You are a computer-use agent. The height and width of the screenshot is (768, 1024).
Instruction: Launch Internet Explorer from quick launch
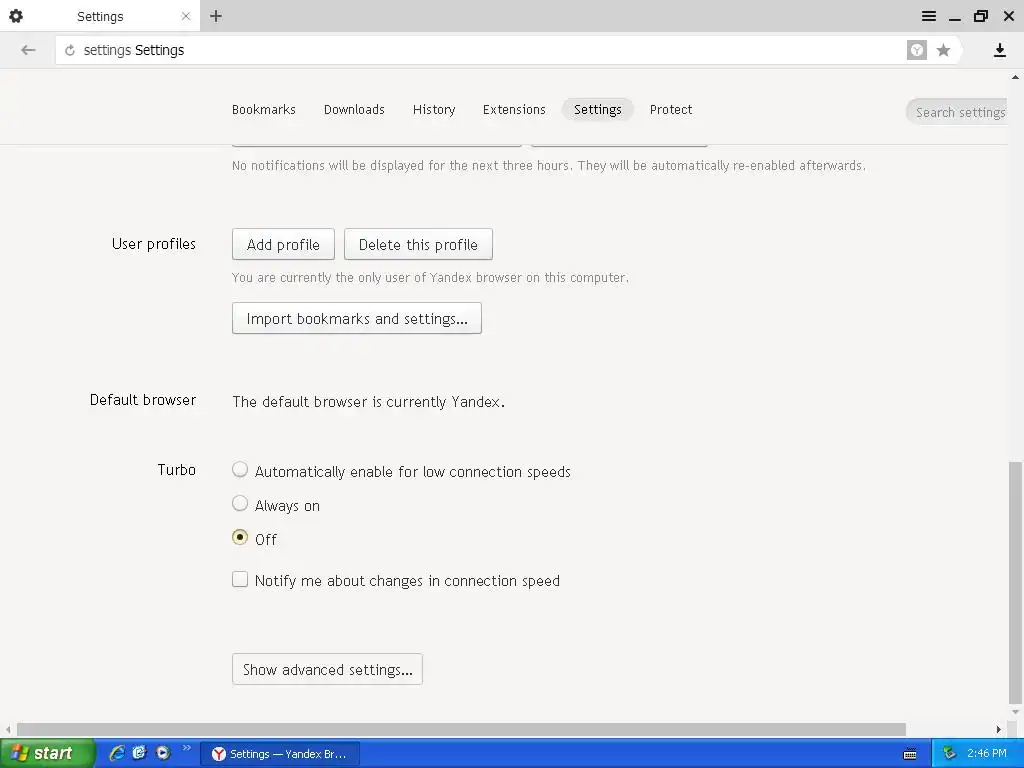coord(117,753)
